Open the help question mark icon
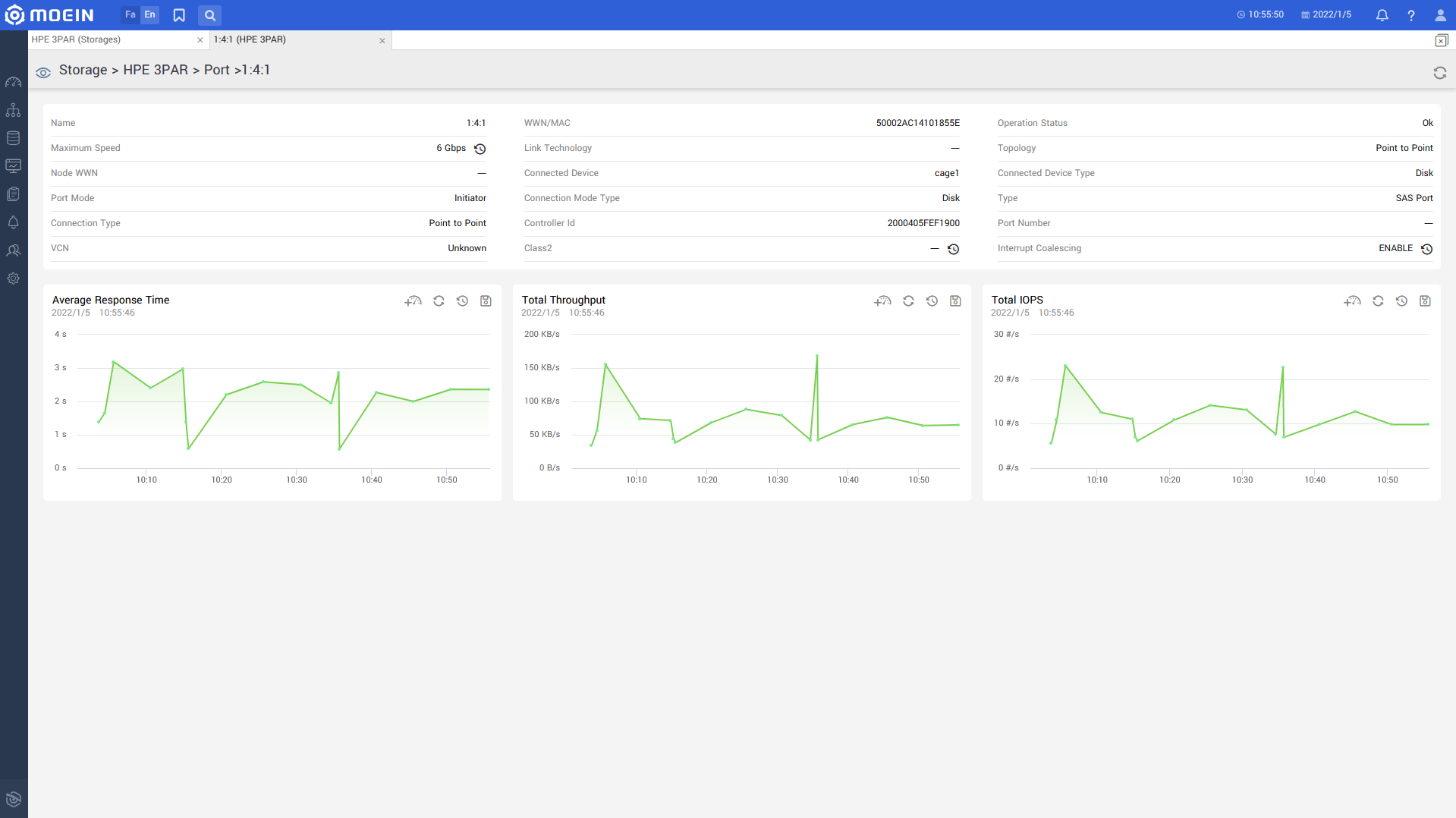 (1411, 15)
